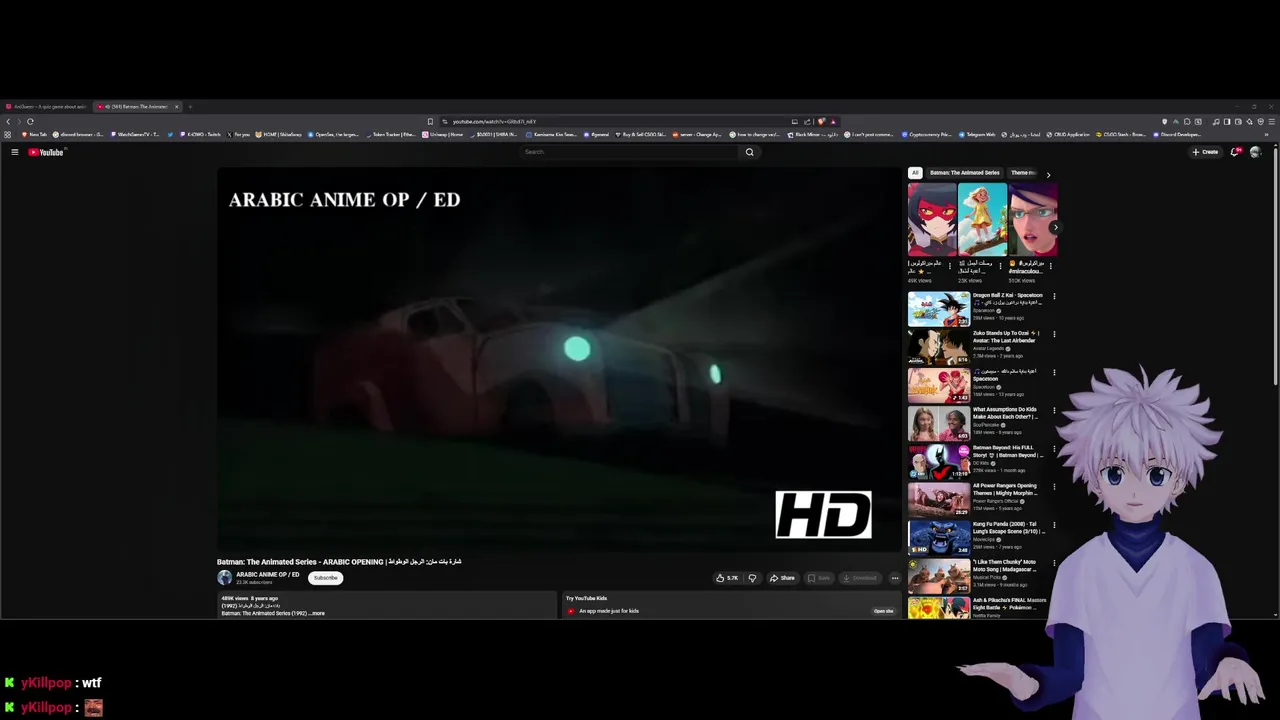The width and height of the screenshot is (1280, 720).
Task: Open Kung Fu Panda Tai Lung's Escape video
Action: [x=939, y=538]
